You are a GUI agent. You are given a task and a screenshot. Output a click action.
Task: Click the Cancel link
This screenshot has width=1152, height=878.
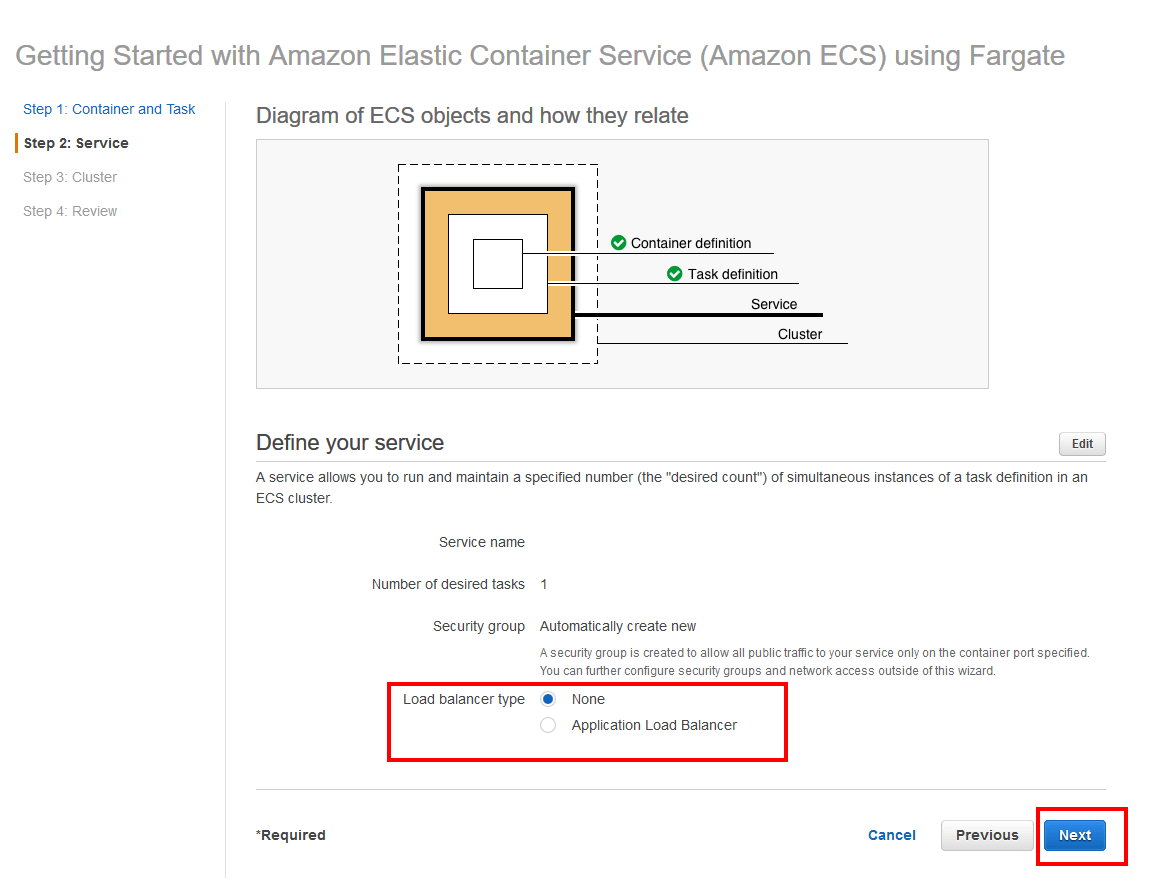point(891,835)
